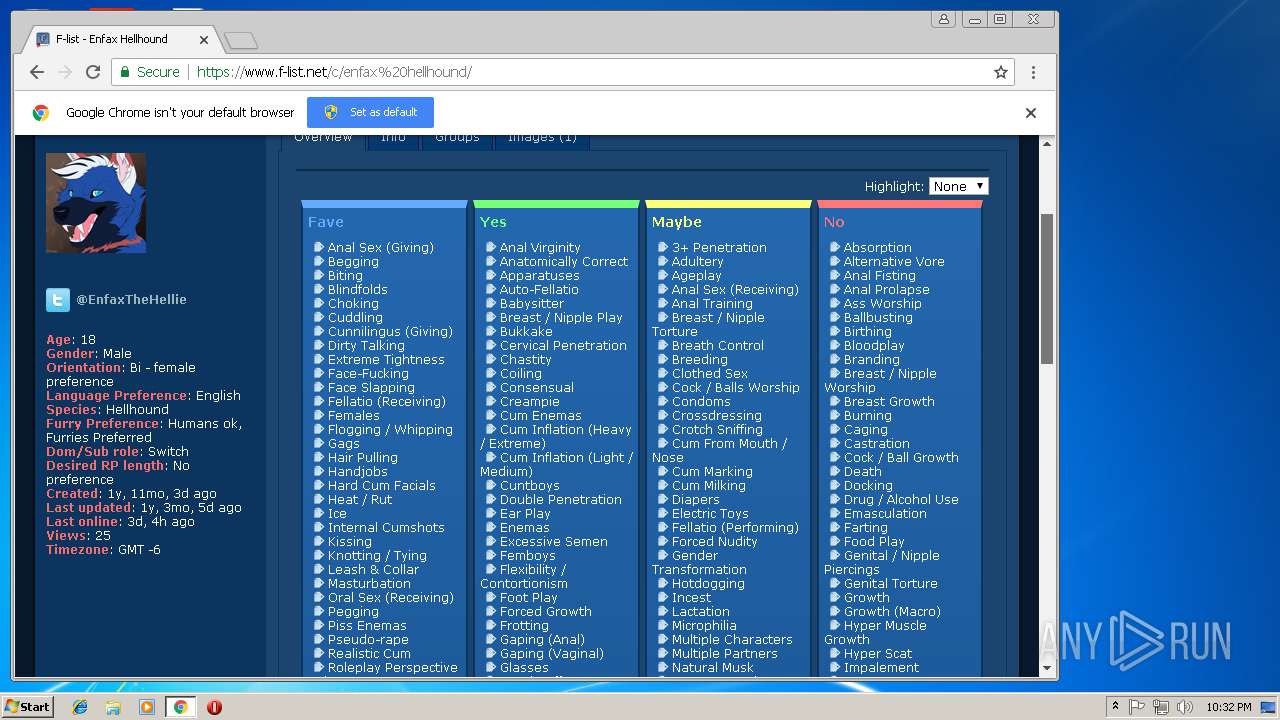
Task: Select the Growth (Macro) entry
Action: [892, 611]
